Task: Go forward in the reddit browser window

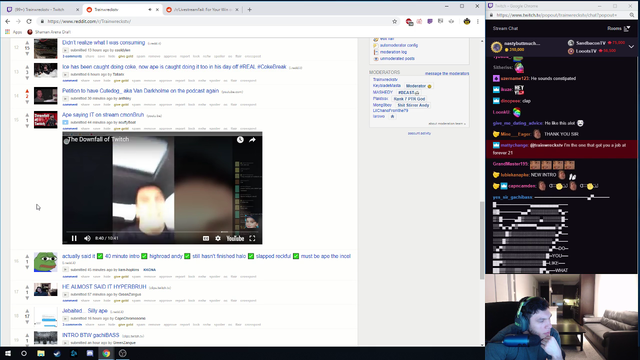Action: pos(18,21)
